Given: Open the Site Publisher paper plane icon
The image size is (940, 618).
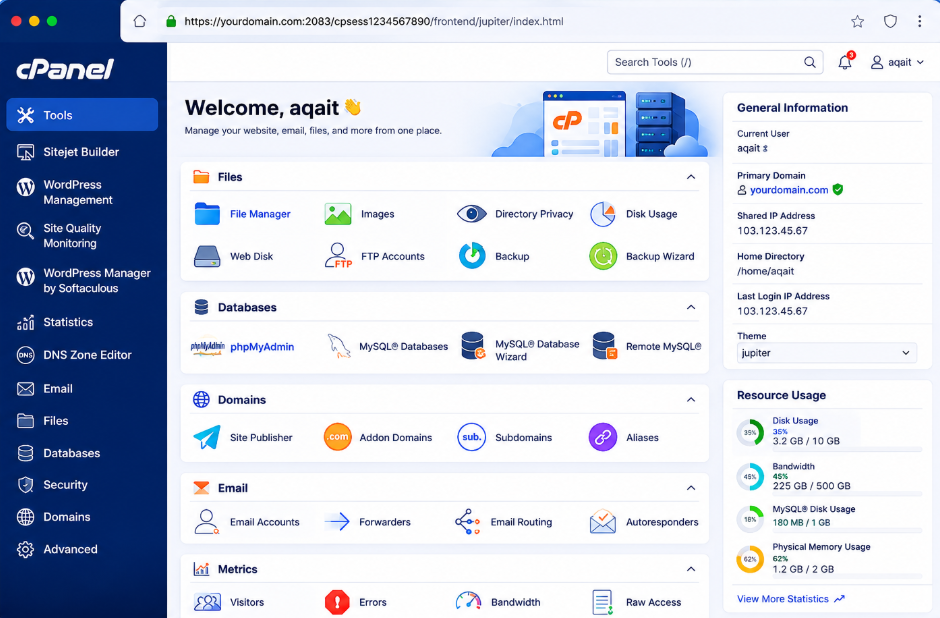Looking at the screenshot, I should (207, 438).
